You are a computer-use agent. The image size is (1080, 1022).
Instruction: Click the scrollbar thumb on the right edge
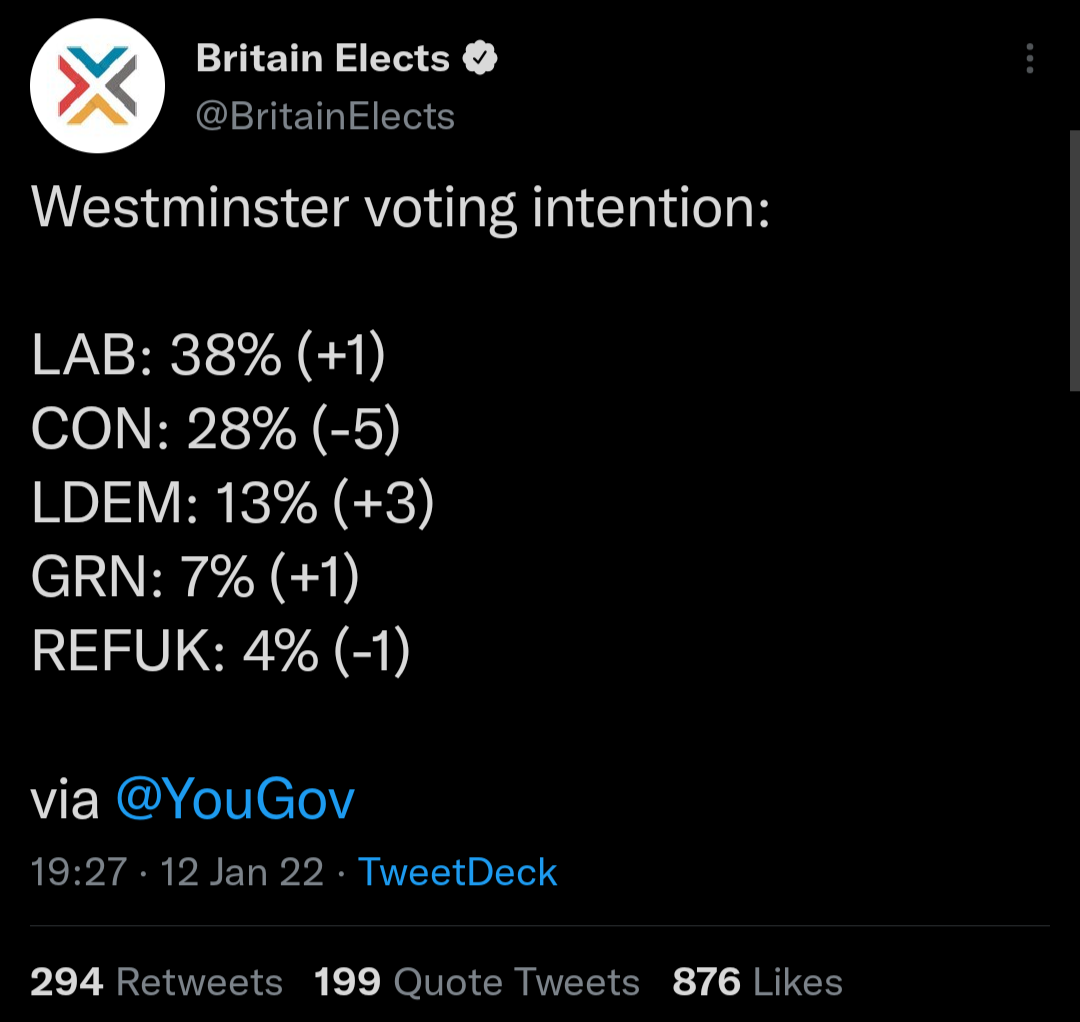pyautogui.click(x=1074, y=260)
